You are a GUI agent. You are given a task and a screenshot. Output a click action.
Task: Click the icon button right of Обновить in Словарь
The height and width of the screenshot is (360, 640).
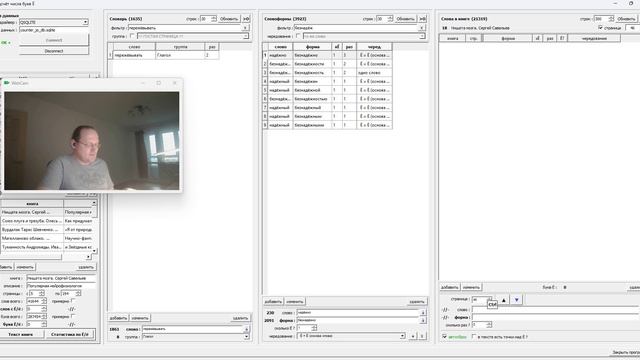coord(246,19)
